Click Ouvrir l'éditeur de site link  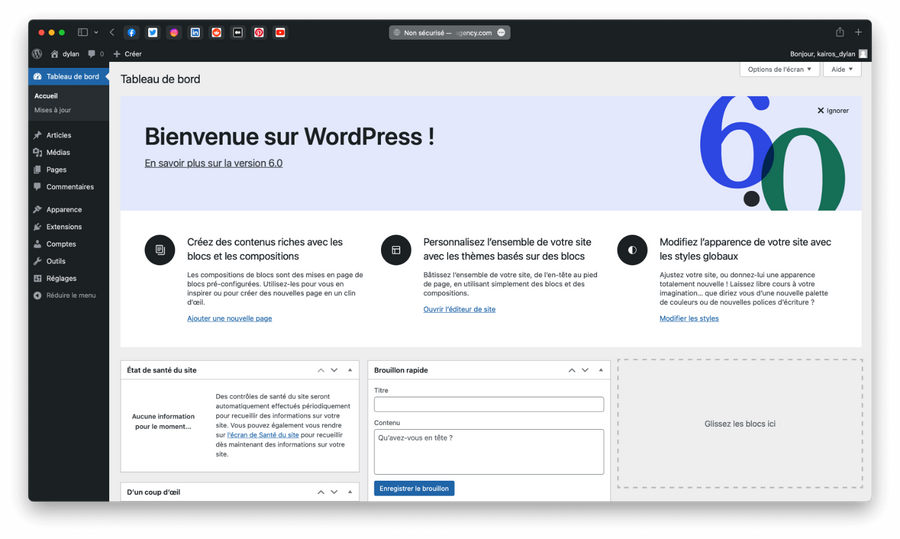click(x=459, y=309)
